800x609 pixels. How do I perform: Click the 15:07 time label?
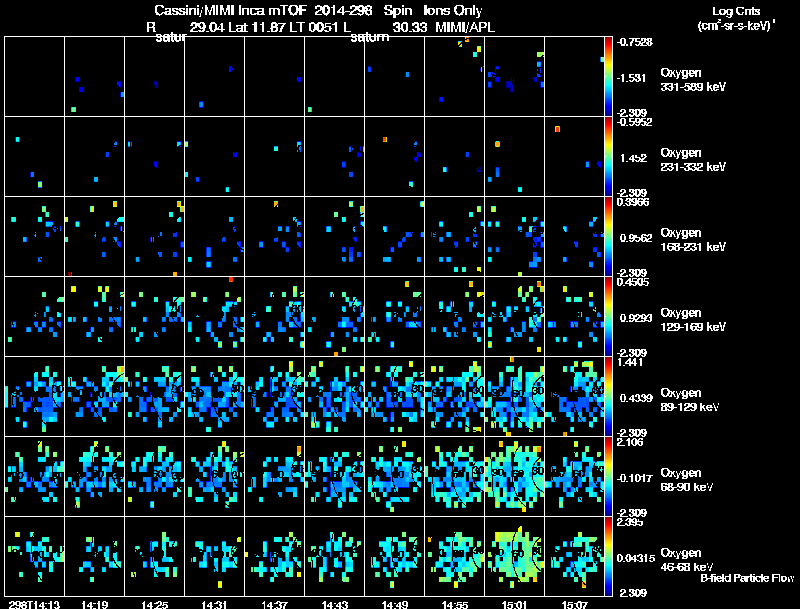(x=575, y=604)
